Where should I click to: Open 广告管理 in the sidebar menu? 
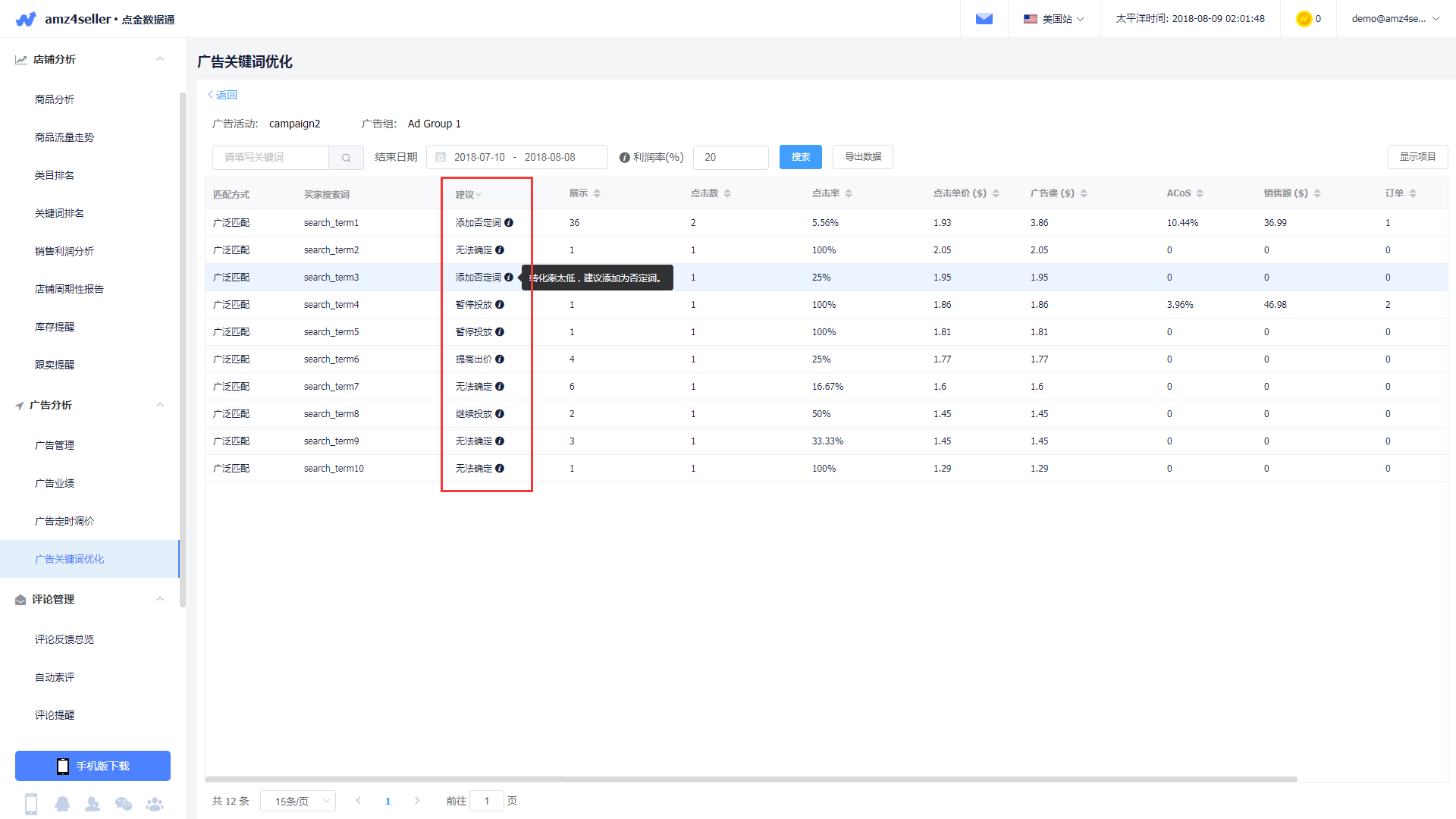(55, 445)
